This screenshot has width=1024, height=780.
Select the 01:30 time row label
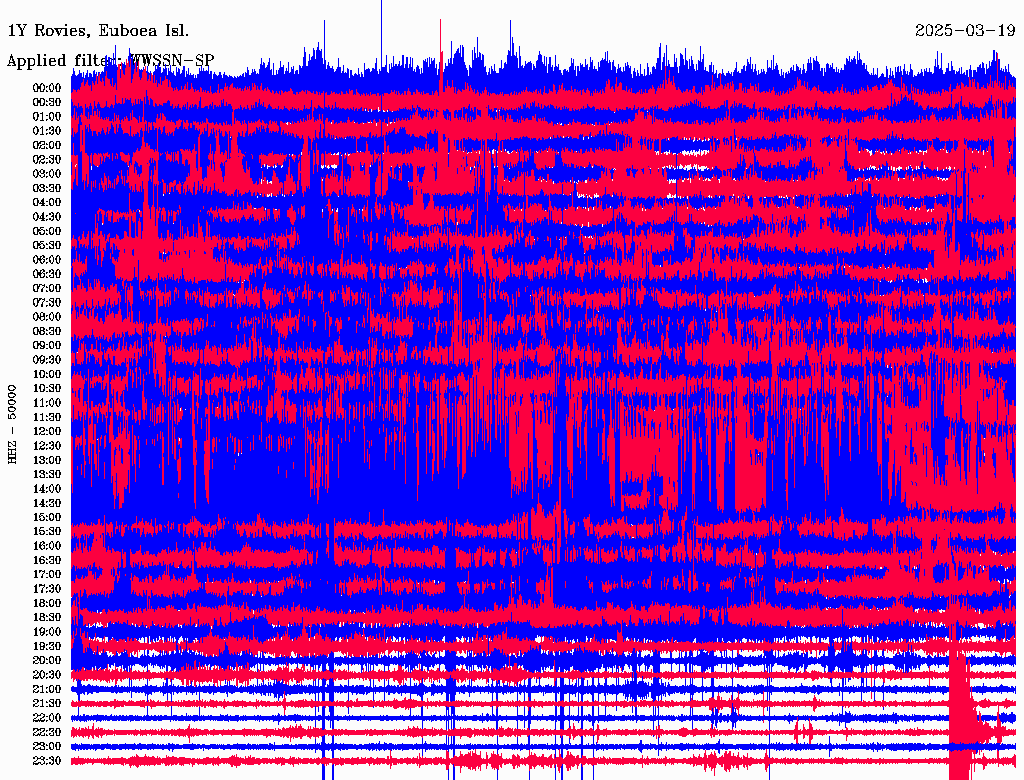[x=47, y=131]
